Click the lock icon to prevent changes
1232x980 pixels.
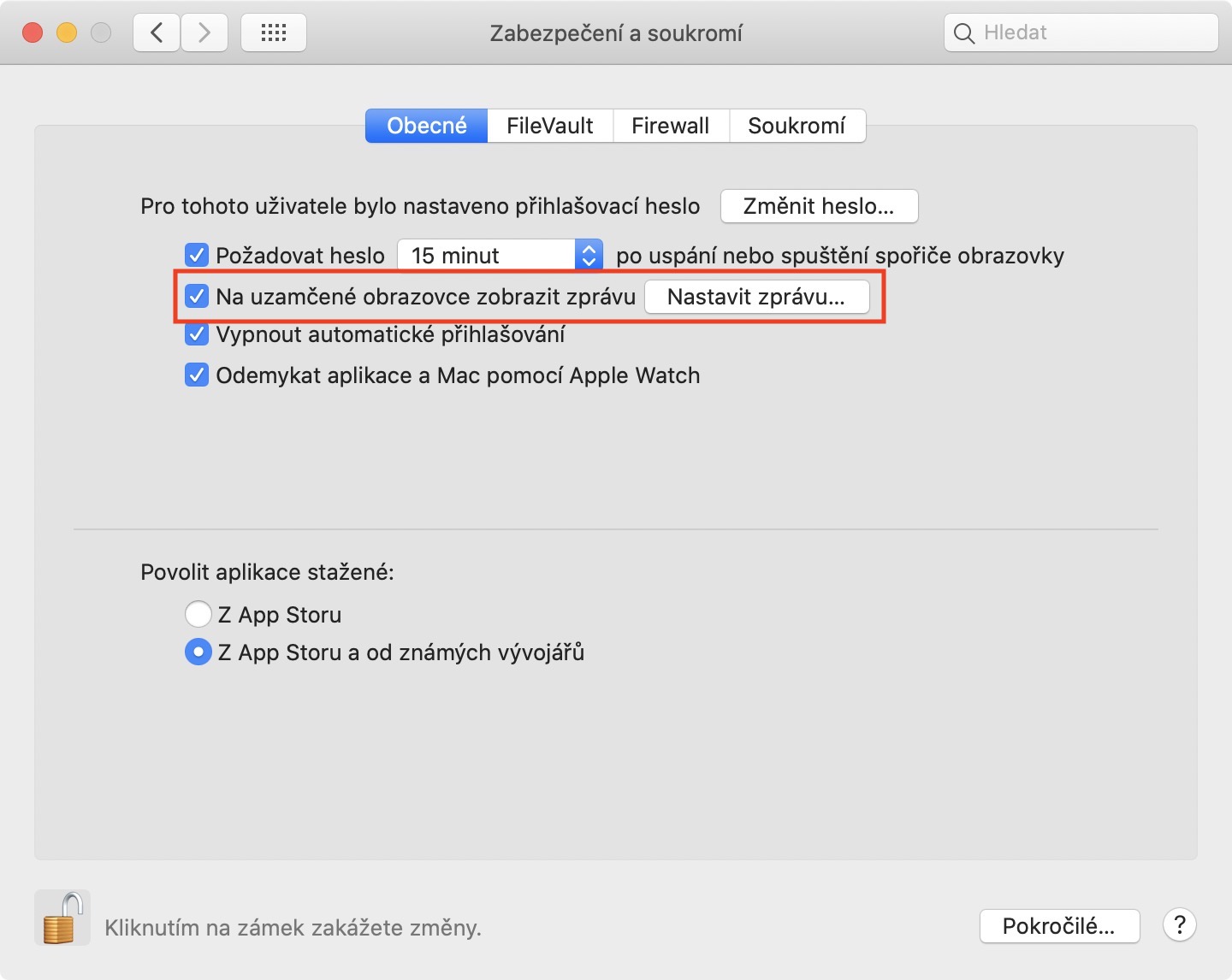click(x=62, y=918)
